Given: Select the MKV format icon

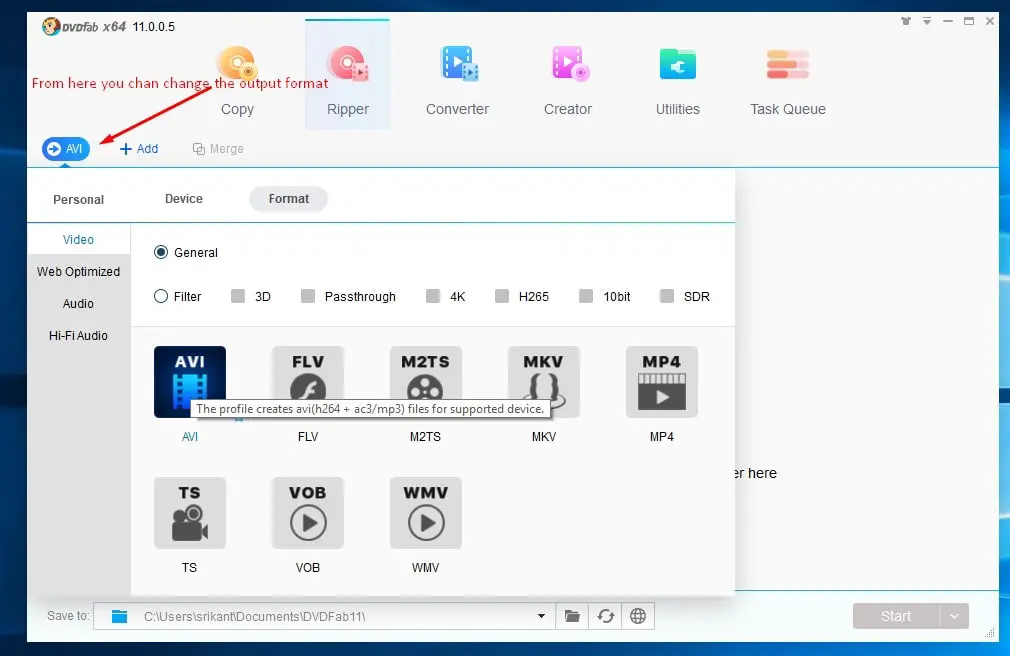Looking at the screenshot, I should click(544, 381).
